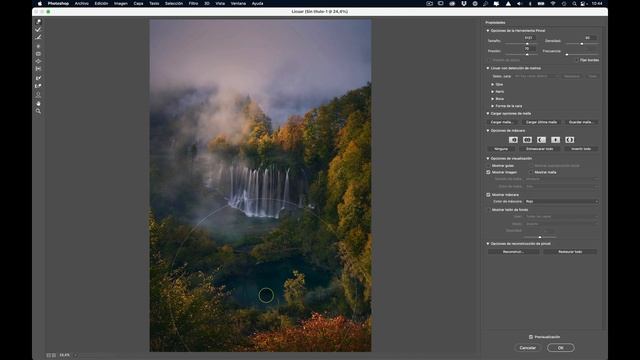Click the Intersect with Selection mask icon
Image resolution: width=640 pixels, height=360 pixels.
556,140
